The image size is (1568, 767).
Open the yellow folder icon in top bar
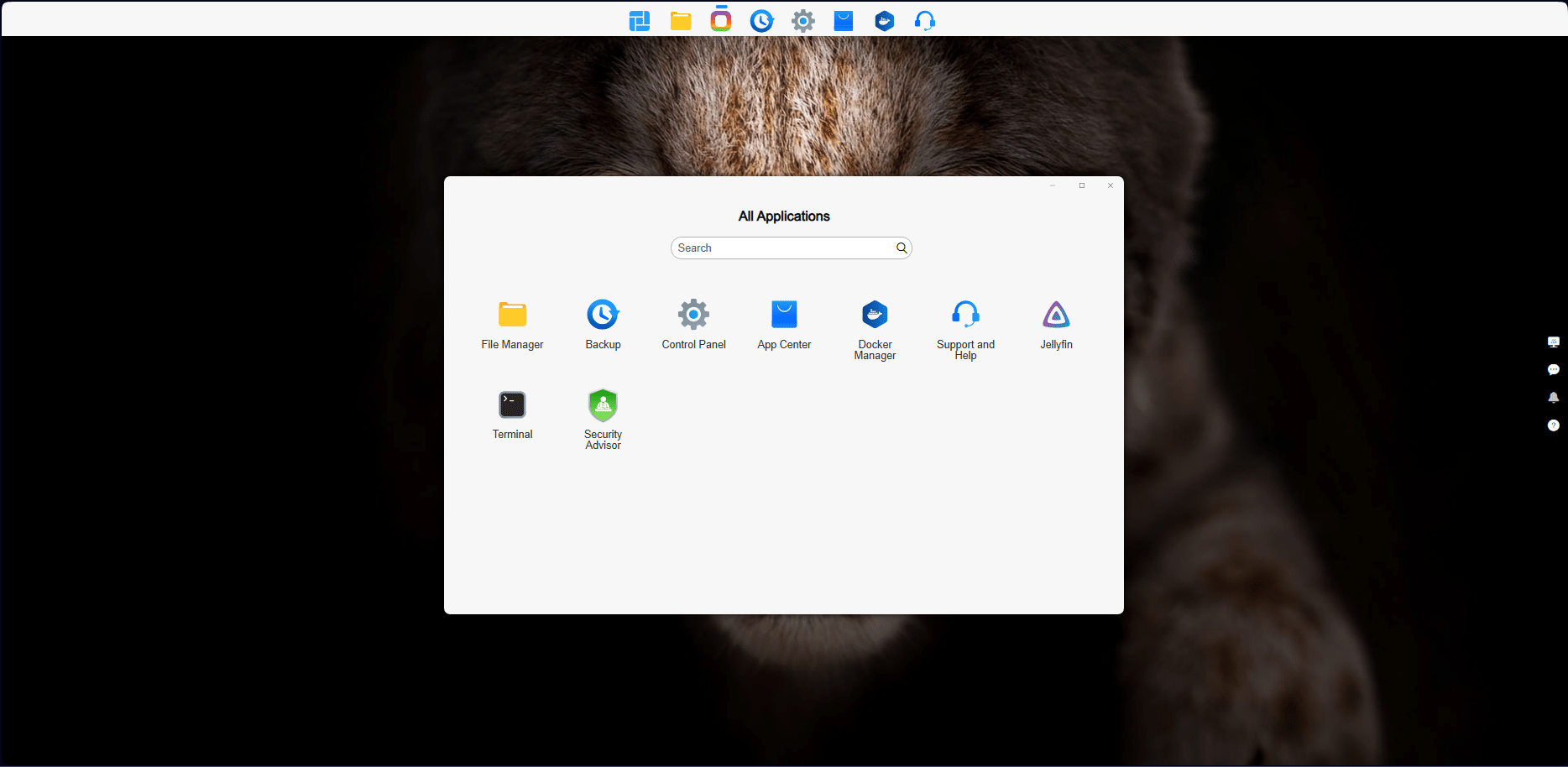tap(681, 20)
